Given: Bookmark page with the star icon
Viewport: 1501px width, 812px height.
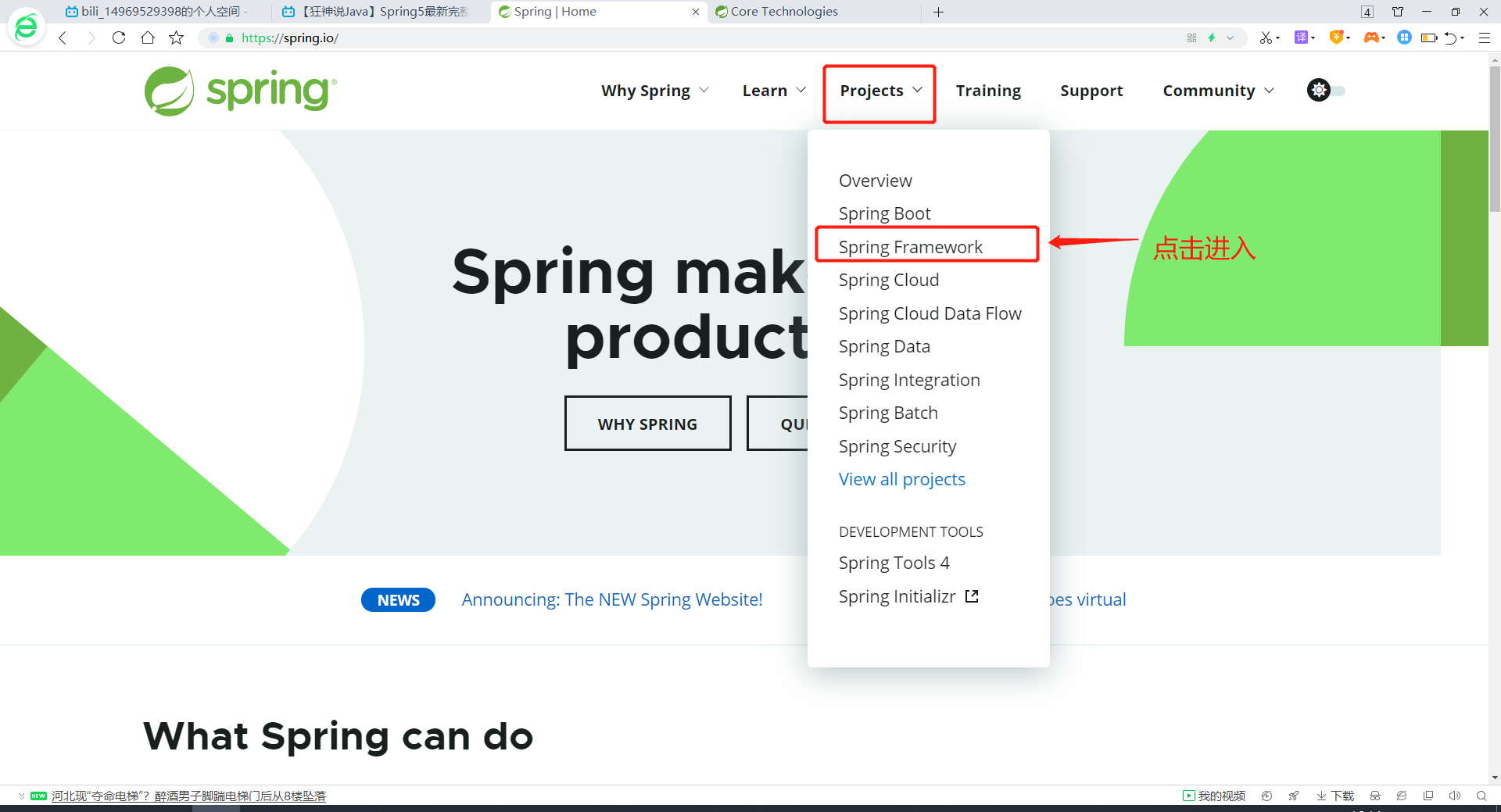Looking at the screenshot, I should pos(177,38).
